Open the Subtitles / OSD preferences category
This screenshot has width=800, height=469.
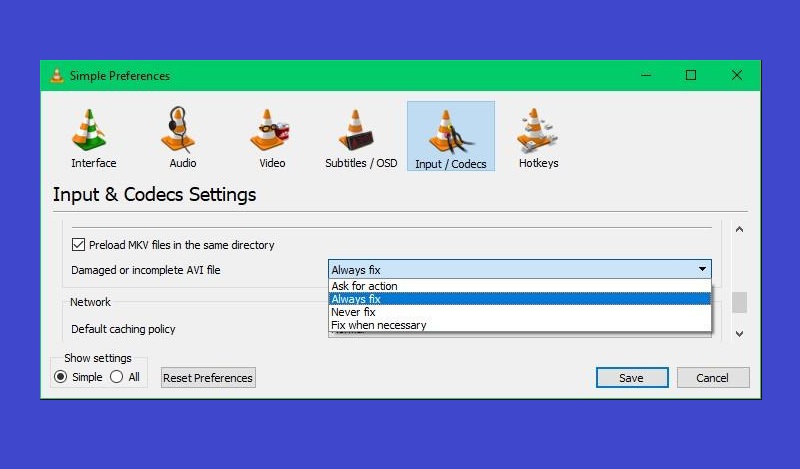point(361,138)
